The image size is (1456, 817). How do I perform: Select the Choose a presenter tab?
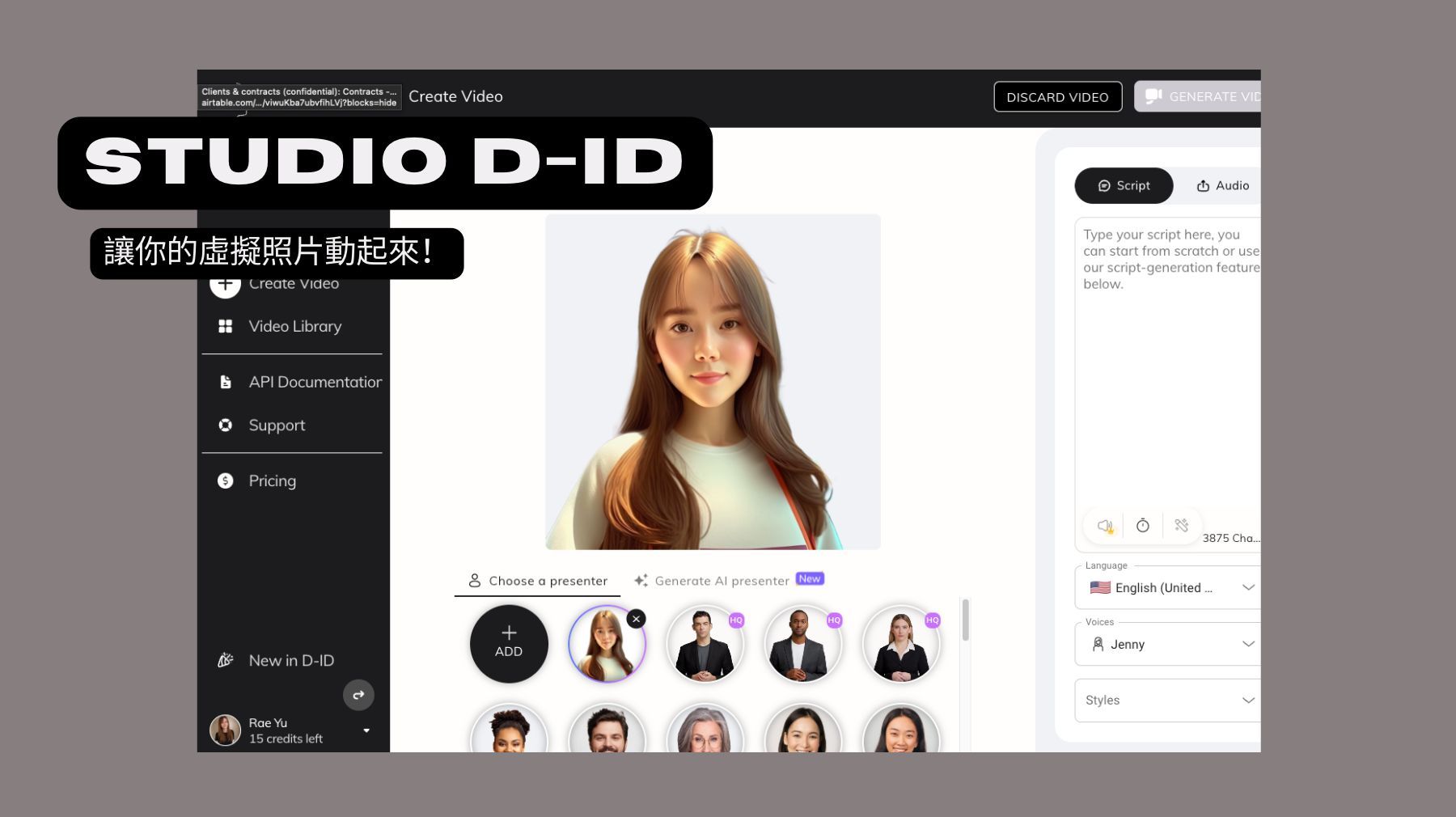[x=538, y=581]
